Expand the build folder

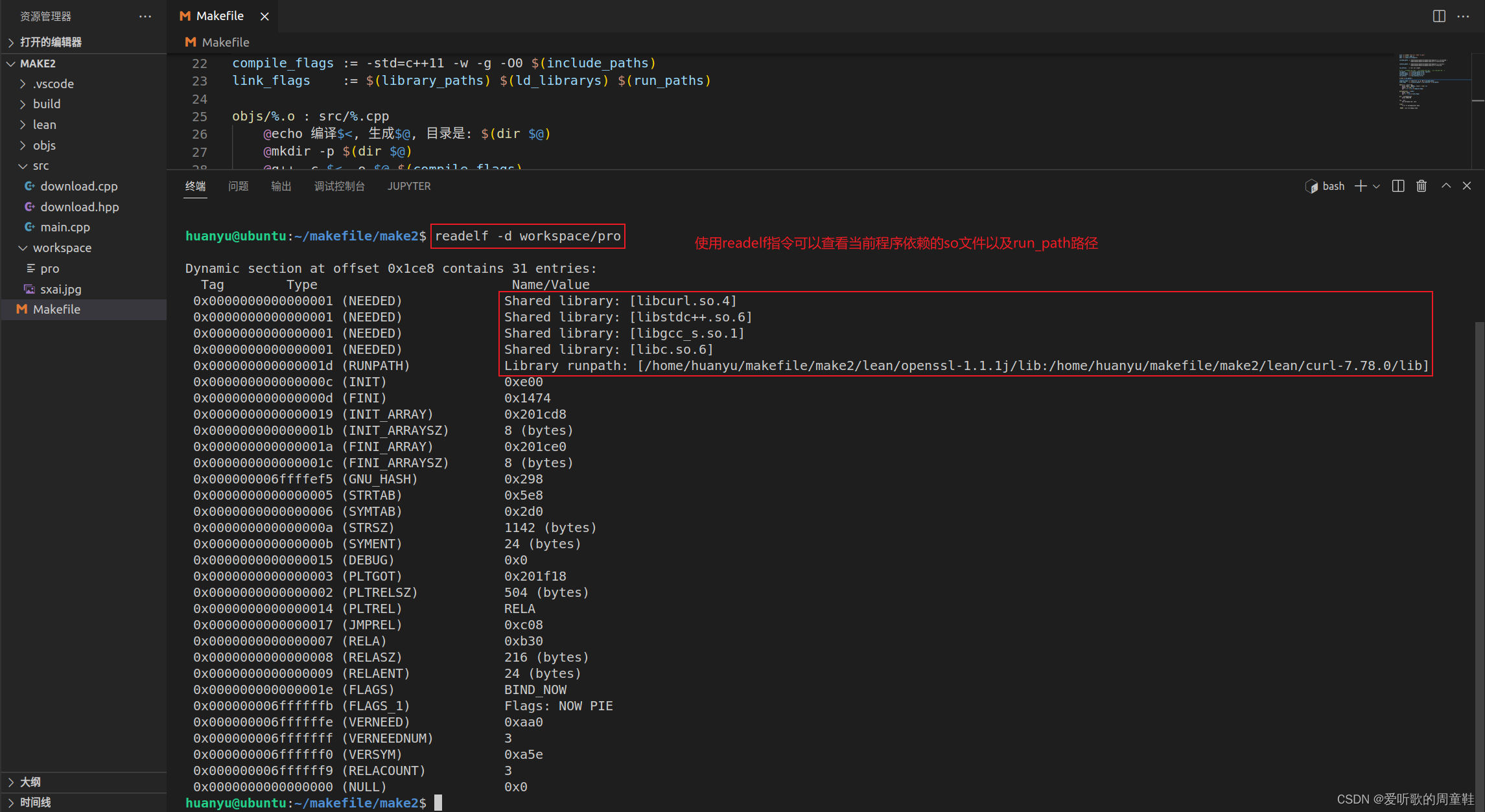(x=47, y=104)
